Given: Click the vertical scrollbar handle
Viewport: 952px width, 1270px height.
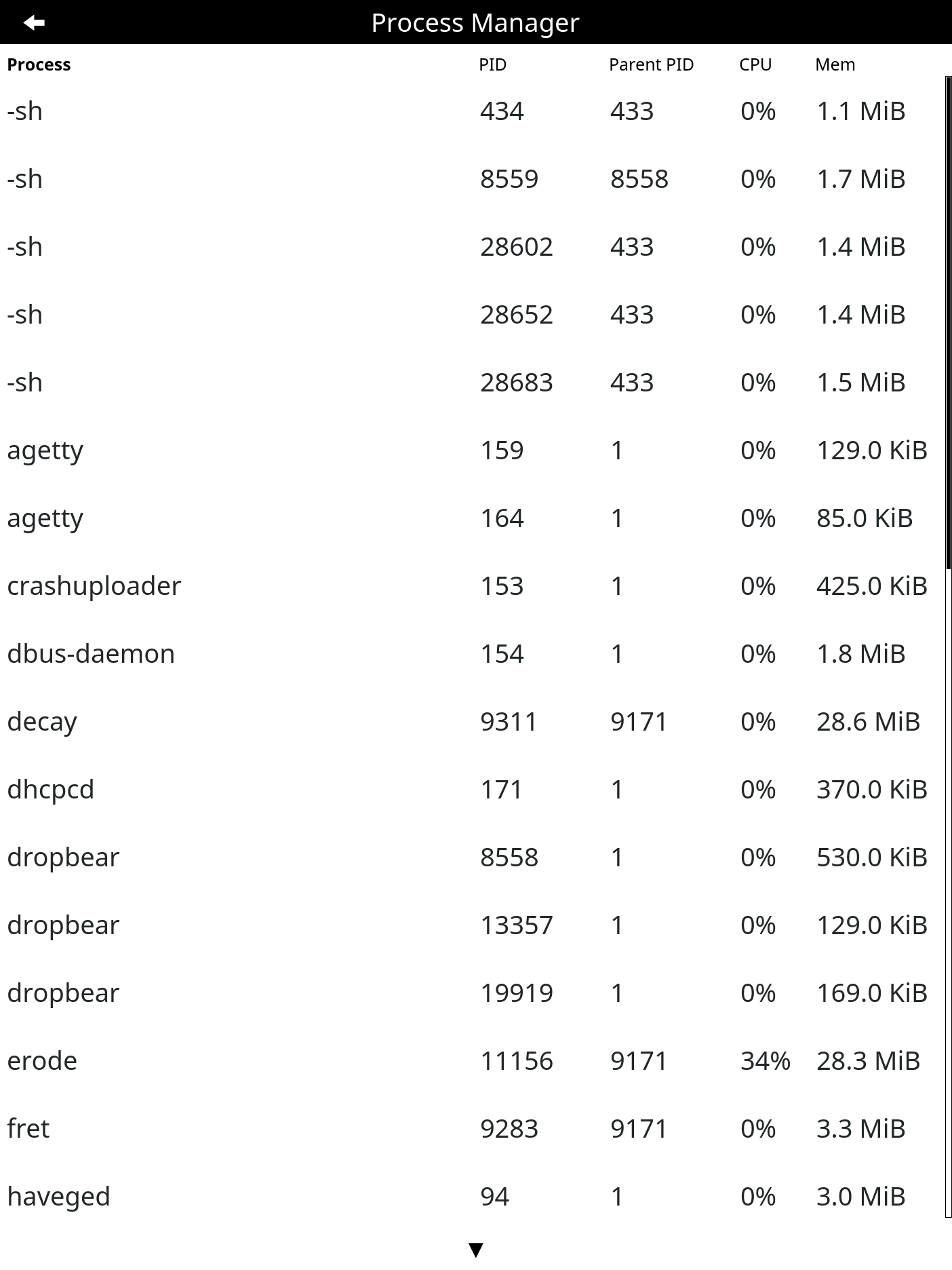Looking at the screenshot, I should pyautogui.click(x=948, y=322).
